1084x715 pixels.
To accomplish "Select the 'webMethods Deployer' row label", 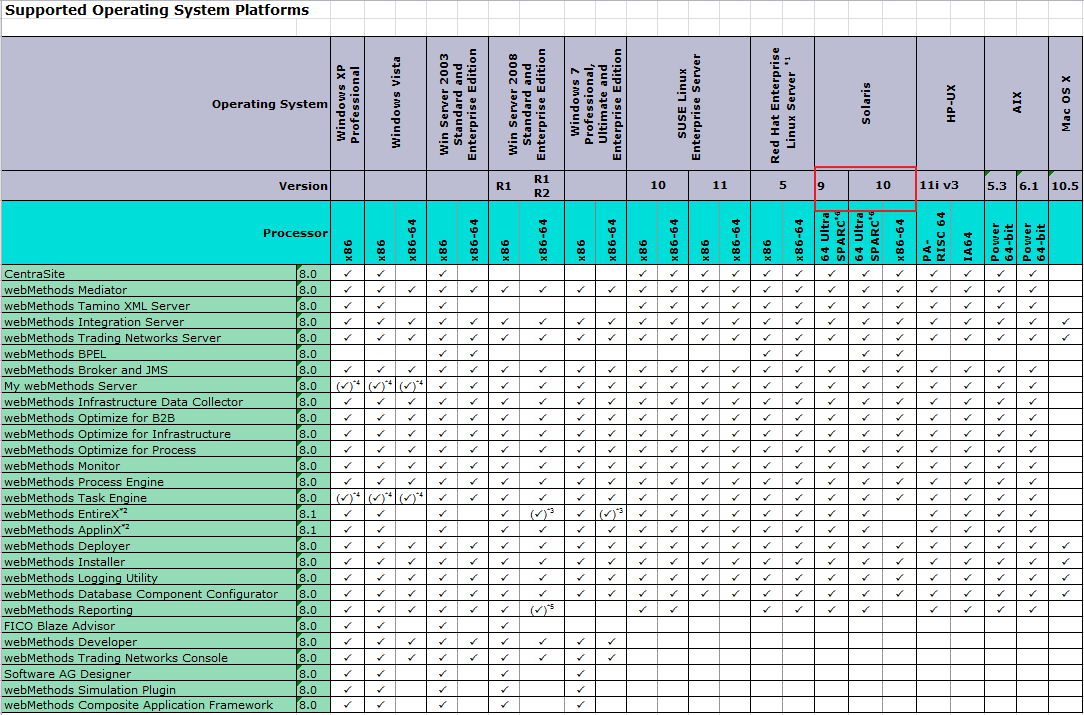I will click(x=149, y=546).
